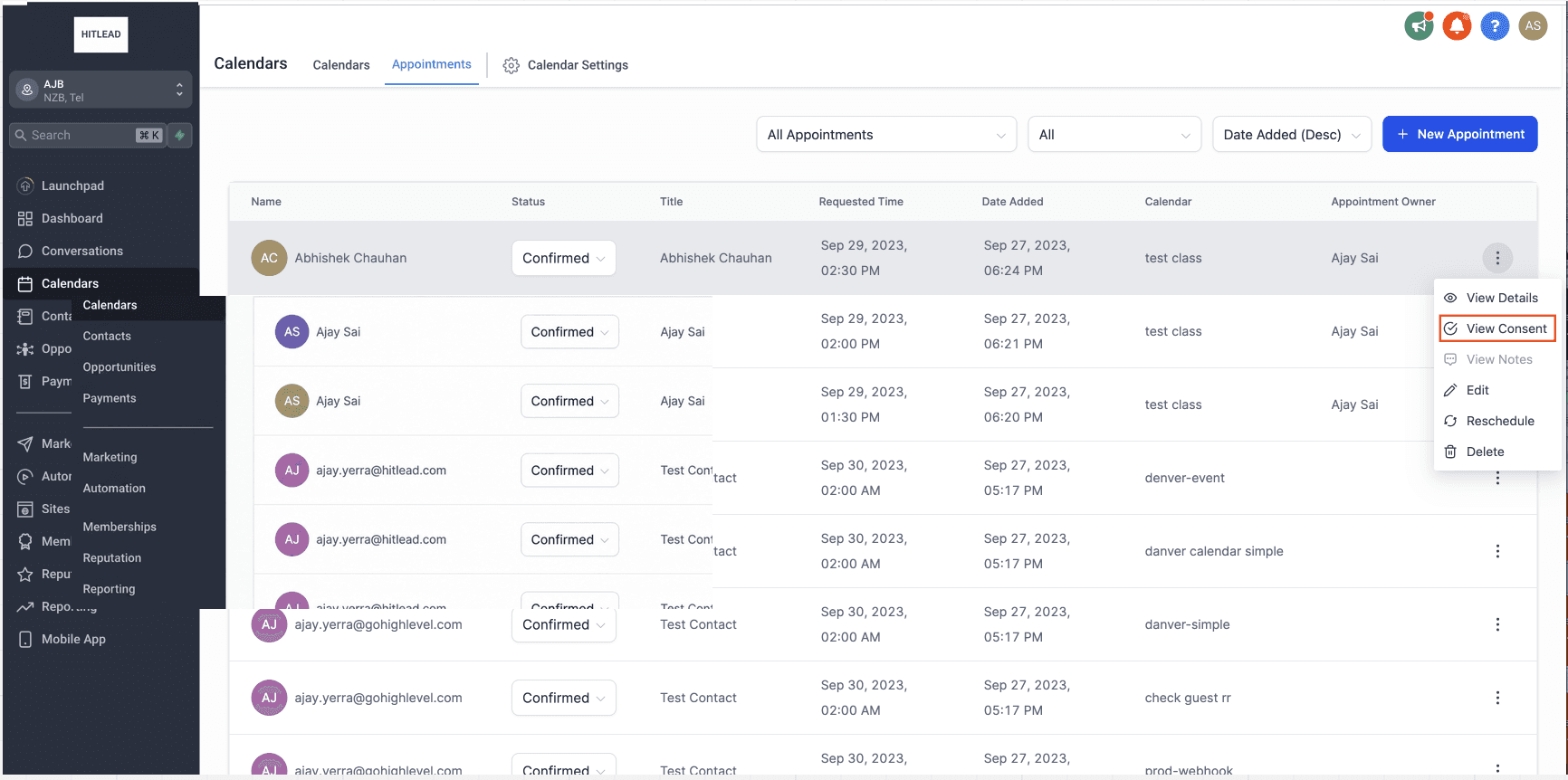Image resolution: width=1568 pixels, height=780 pixels.
Task: Open Opportunities in the expanded sidebar
Action: pos(120,366)
